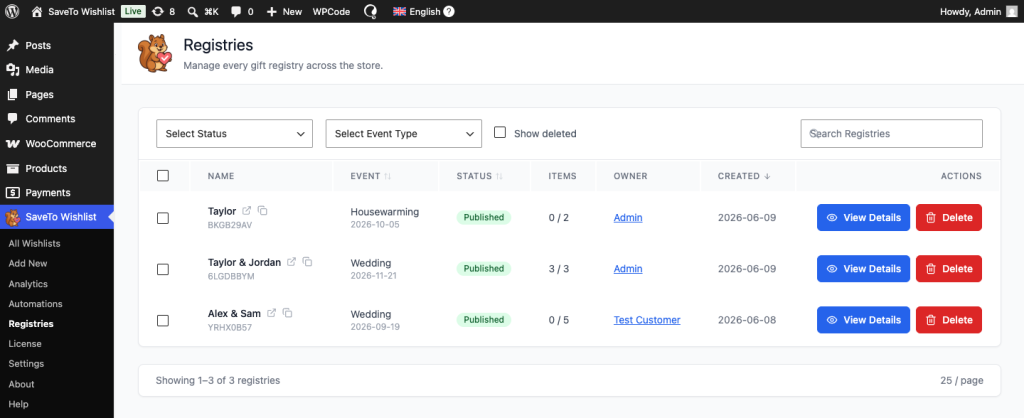Sort by Created column arrow

[767, 176]
